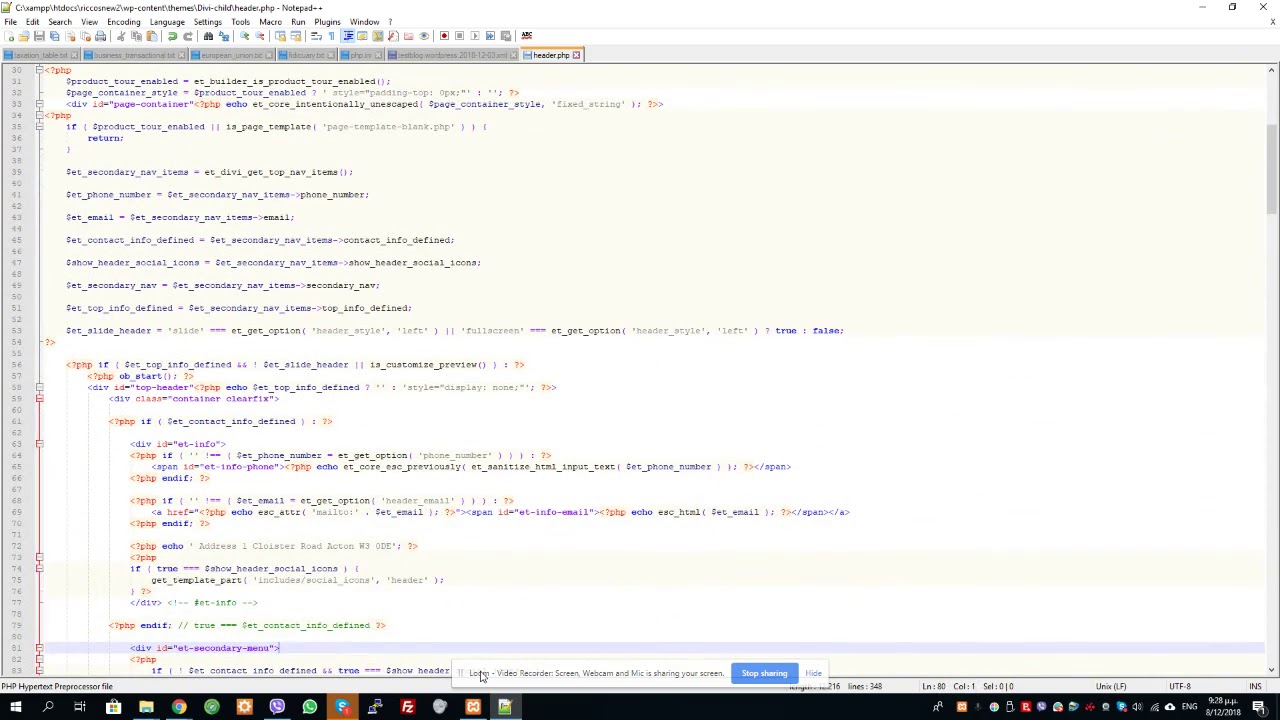Click the Zoom Out toolbar icon
Image resolution: width=1280 pixels, height=720 pixels.
pos(259,36)
